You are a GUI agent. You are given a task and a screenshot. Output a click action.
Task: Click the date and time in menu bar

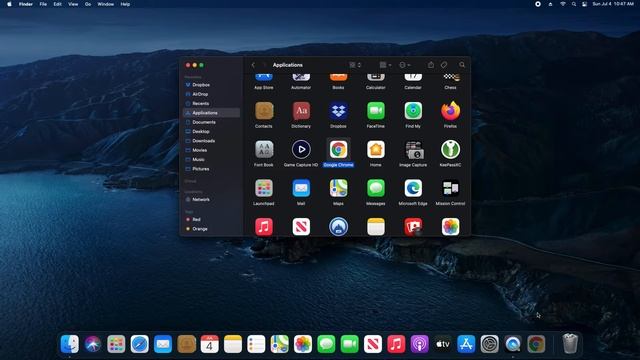click(x=613, y=4)
